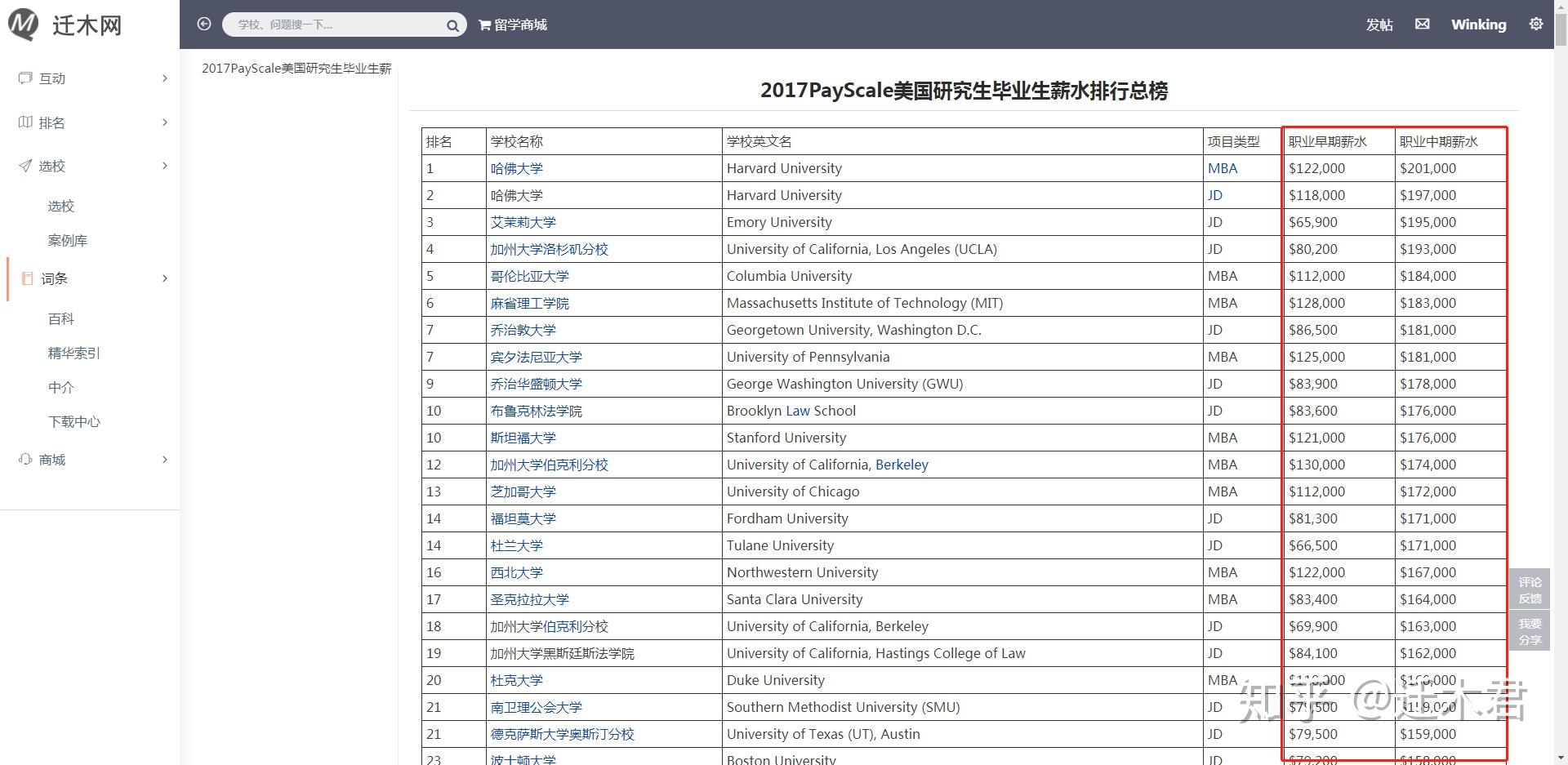Select the Fordham University cell
The image size is (1568, 765).
[x=962, y=519]
